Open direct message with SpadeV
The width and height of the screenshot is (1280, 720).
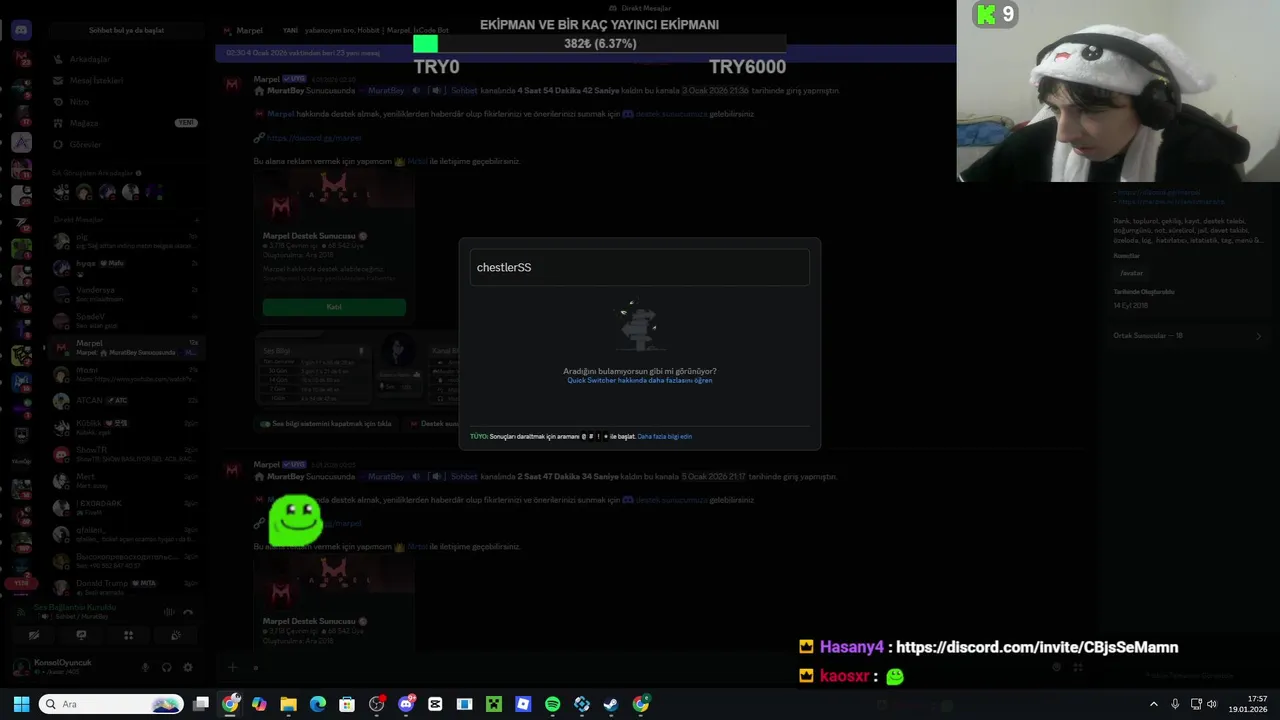click(126, 321)
